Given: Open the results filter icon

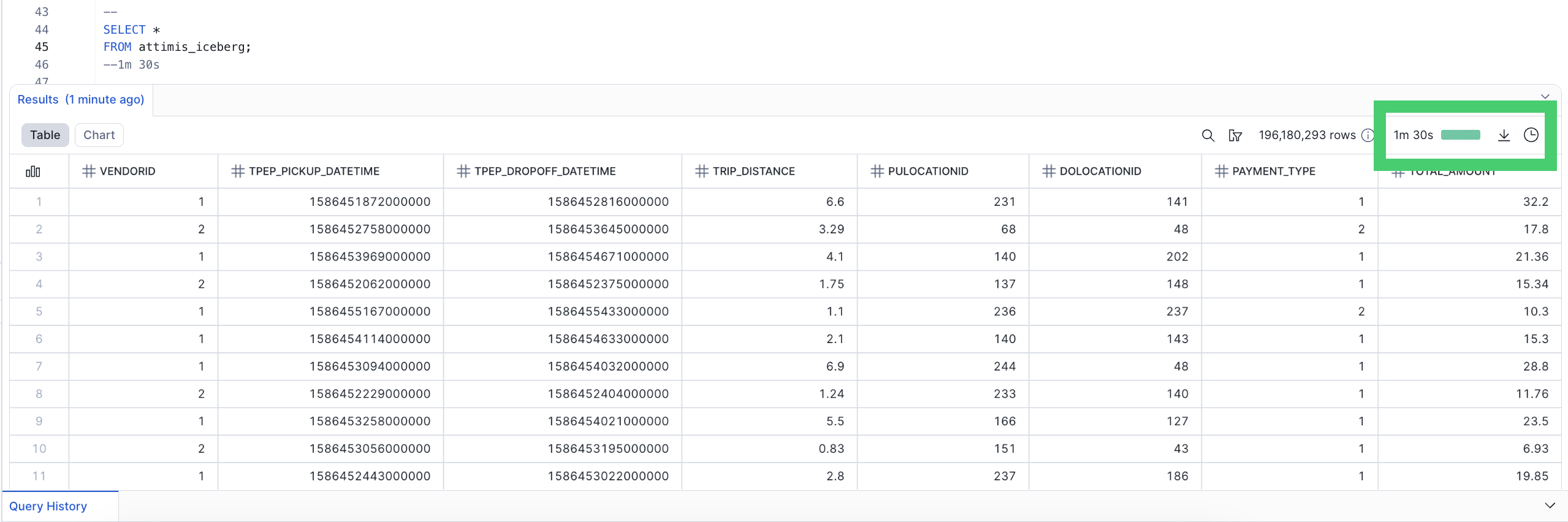Looking at the screenshot, I should [1235, 135].
